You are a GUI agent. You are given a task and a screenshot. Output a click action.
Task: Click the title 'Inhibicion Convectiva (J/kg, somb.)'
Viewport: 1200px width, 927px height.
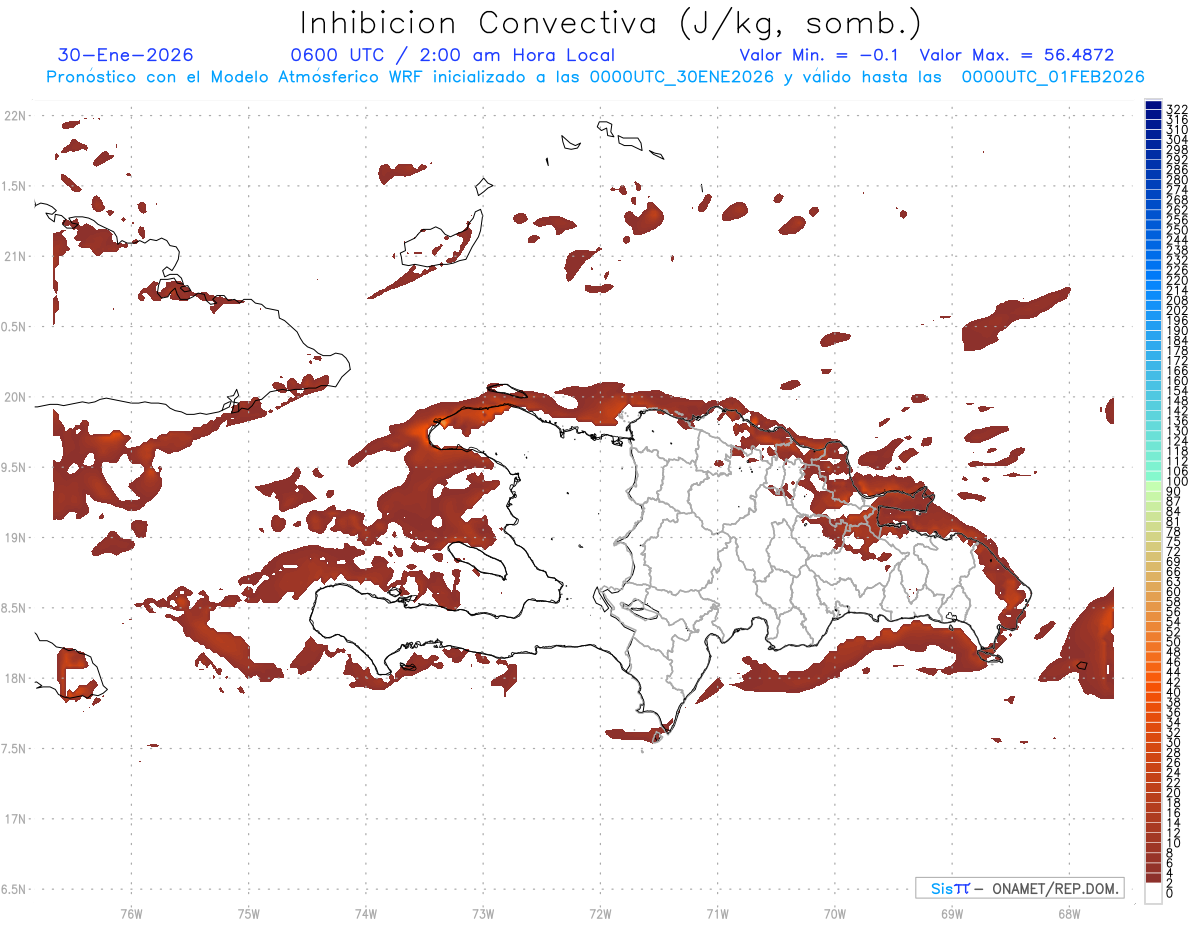[611, 23]
